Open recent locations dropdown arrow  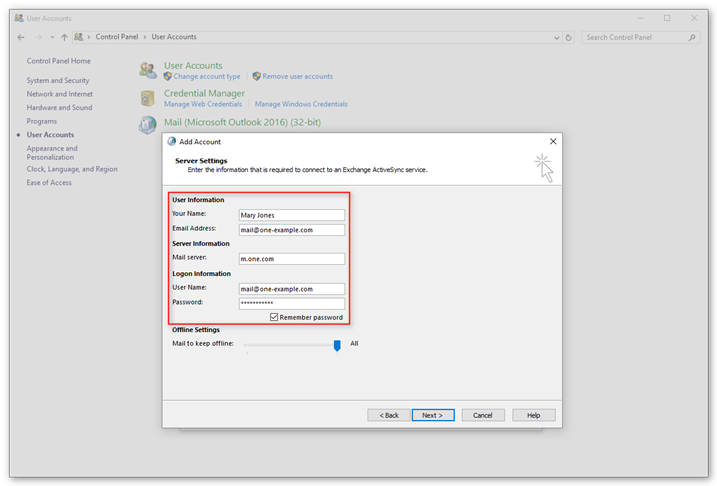pos(52,37)
